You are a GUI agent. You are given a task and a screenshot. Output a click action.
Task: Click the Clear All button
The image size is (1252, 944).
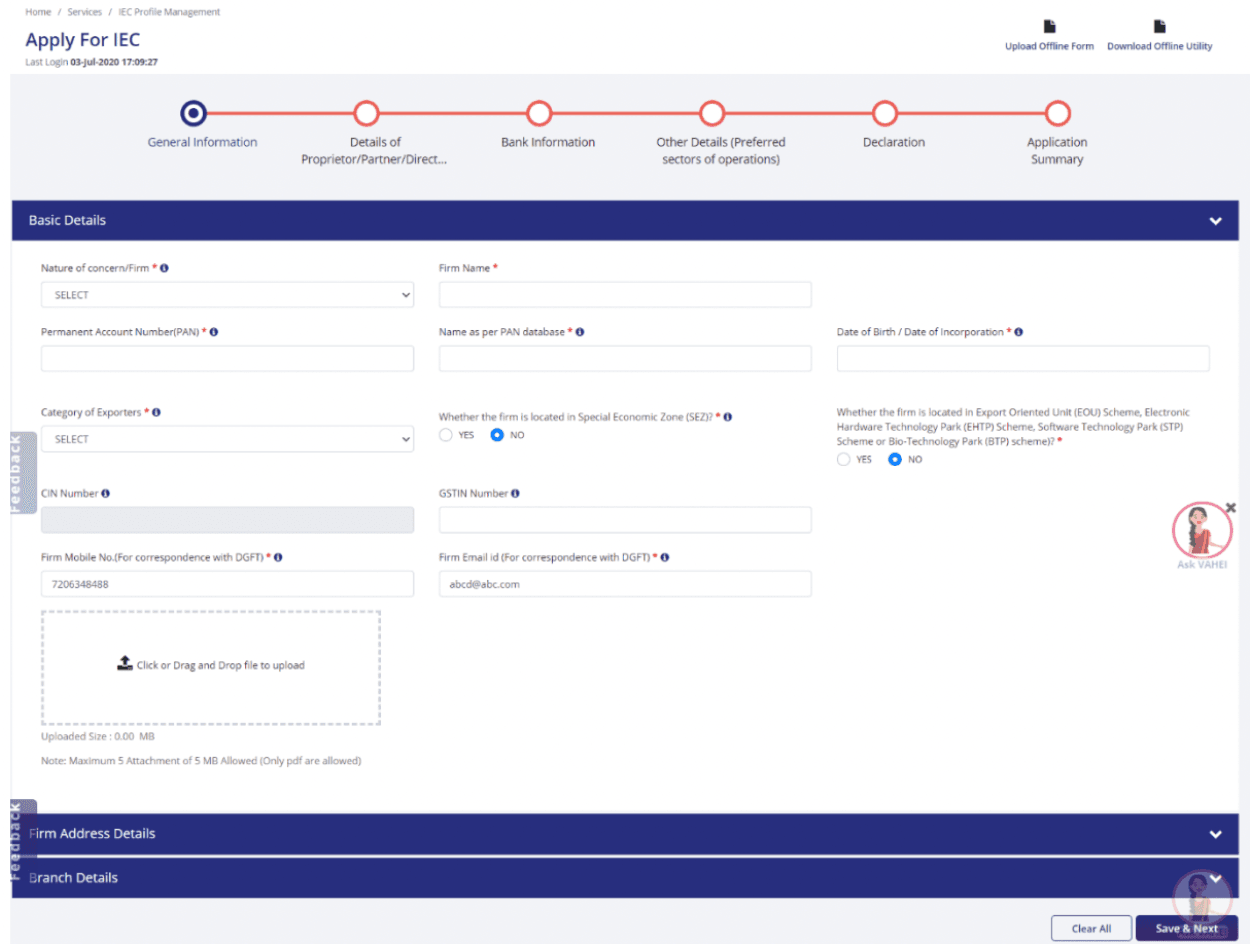coord(1090,928)
